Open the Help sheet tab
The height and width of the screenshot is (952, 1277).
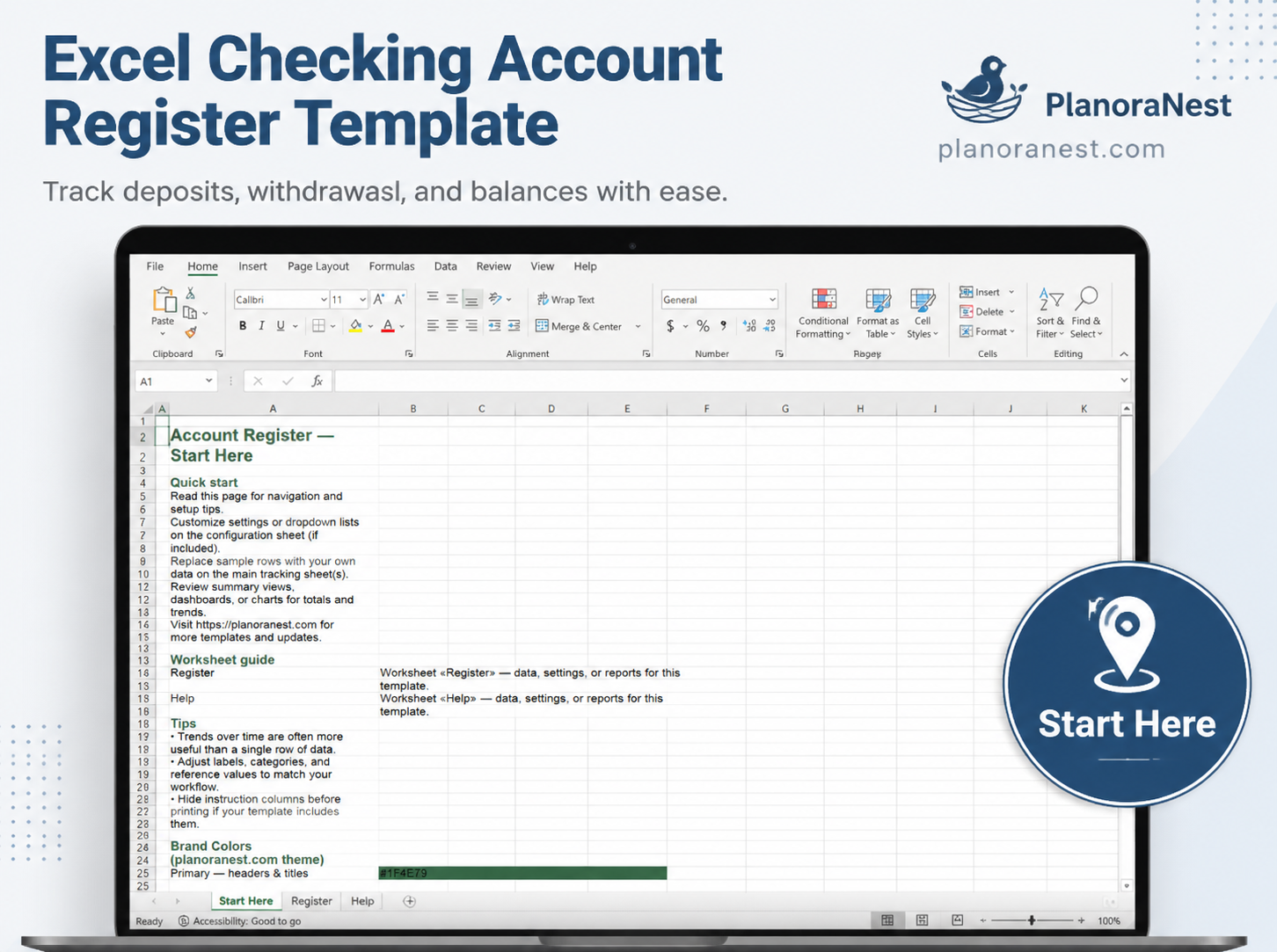pyautogui.click(x=362, y=901)
